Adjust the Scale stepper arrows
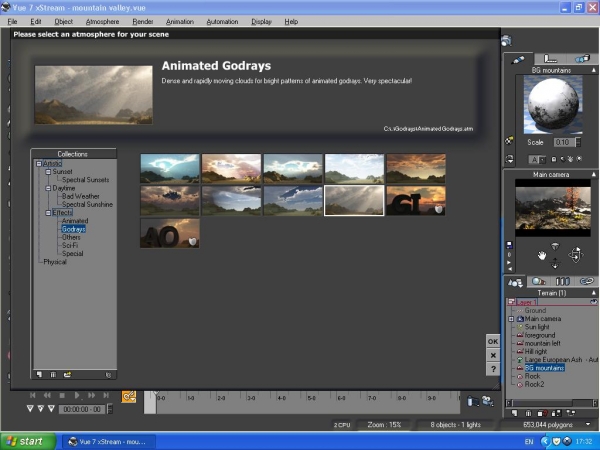The image size is (600, 450). [578, 142]
